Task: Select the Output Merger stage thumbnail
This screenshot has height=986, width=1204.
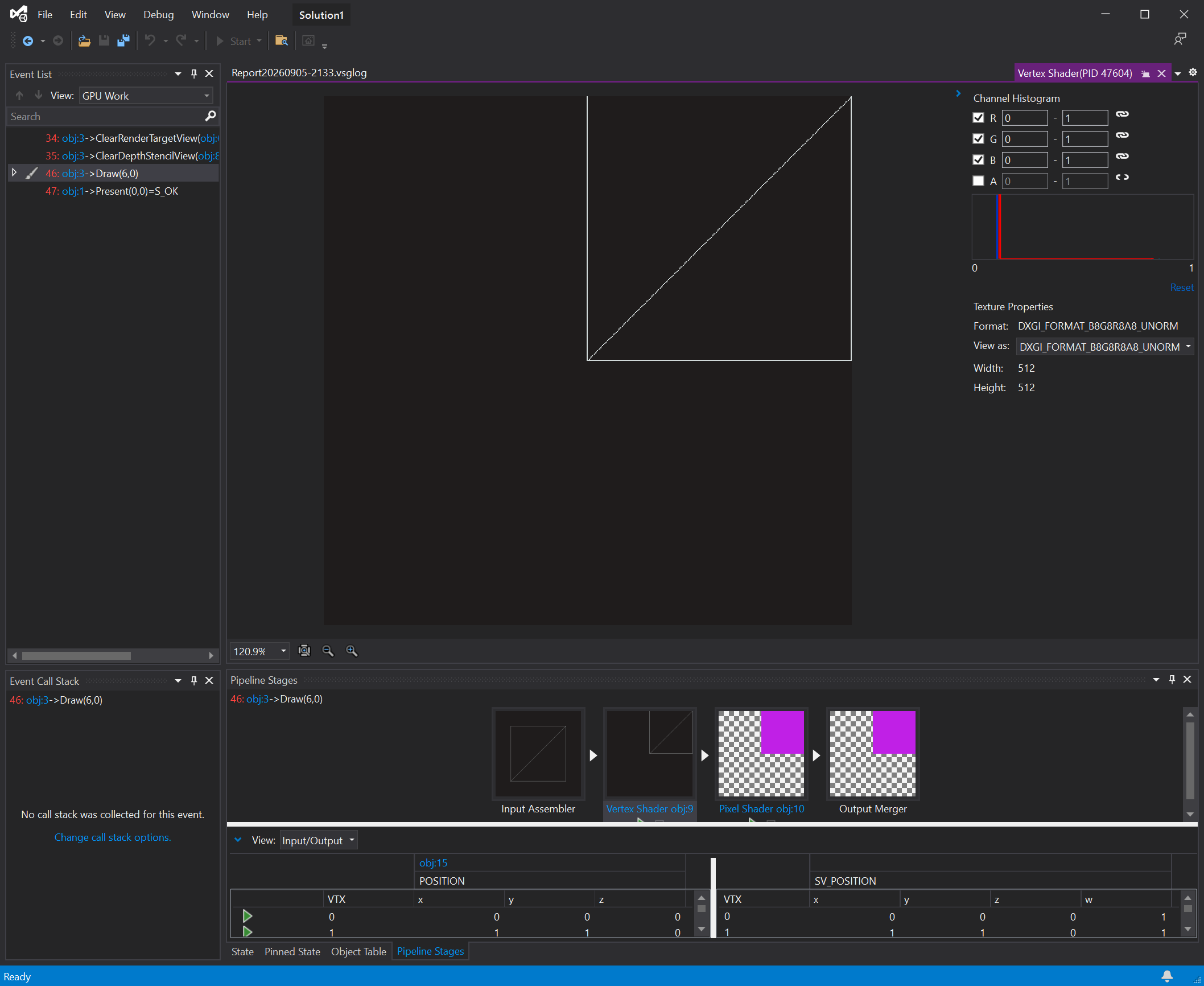Action: click(x=873, y=754)
